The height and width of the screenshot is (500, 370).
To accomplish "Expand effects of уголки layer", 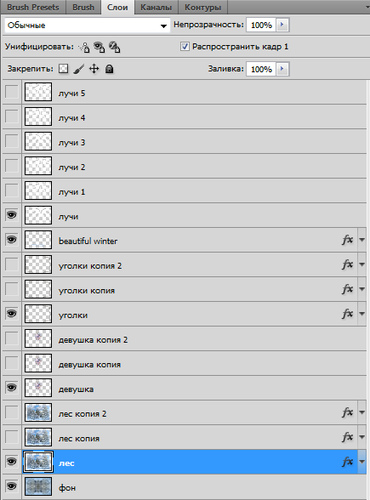I will point(362,314).
